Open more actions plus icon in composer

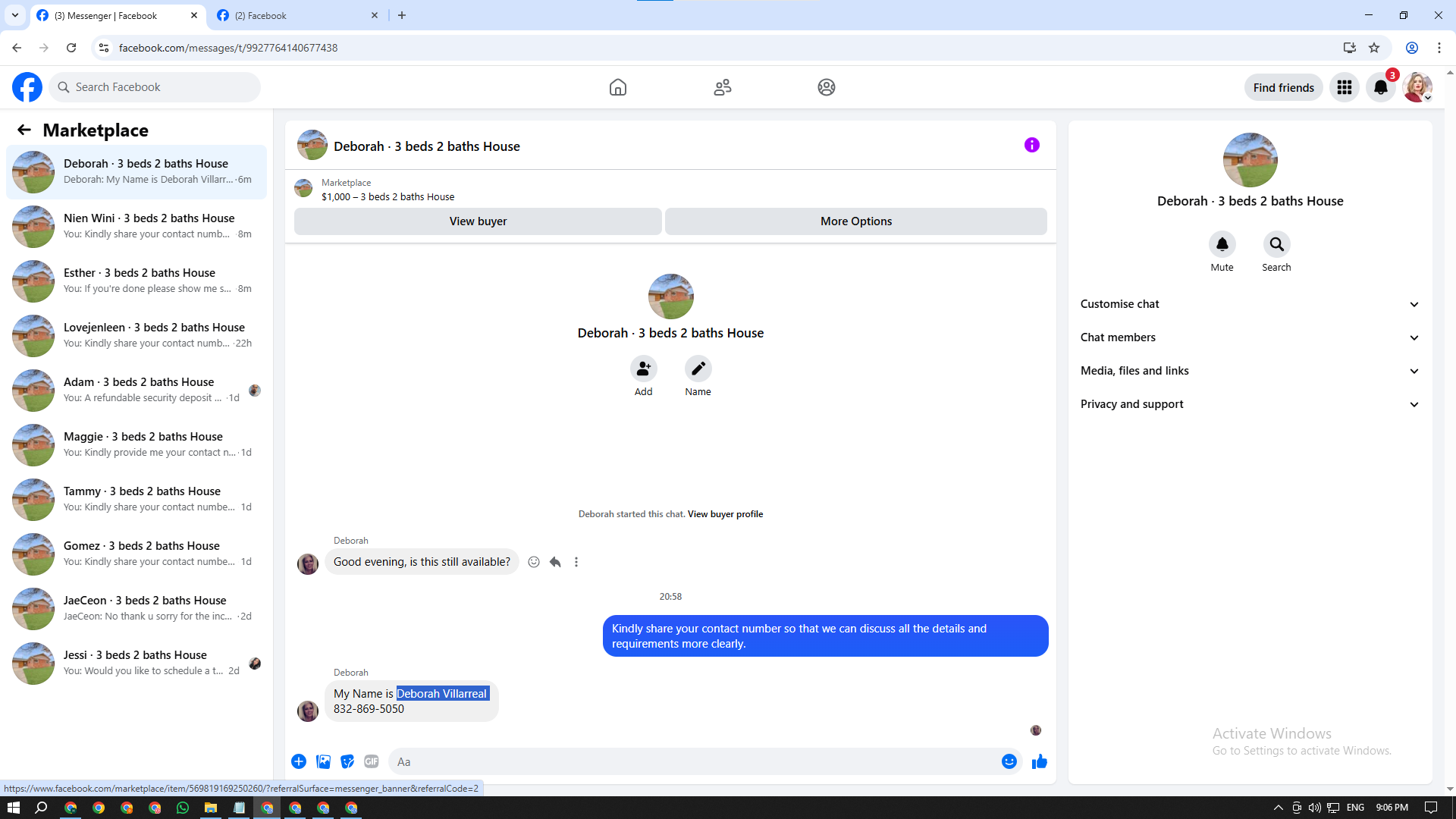pyautogui.click(x=299, y=761)
